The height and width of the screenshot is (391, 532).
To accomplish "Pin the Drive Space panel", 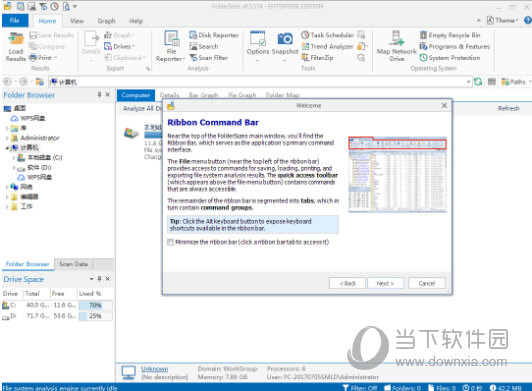I will point(99,279).
